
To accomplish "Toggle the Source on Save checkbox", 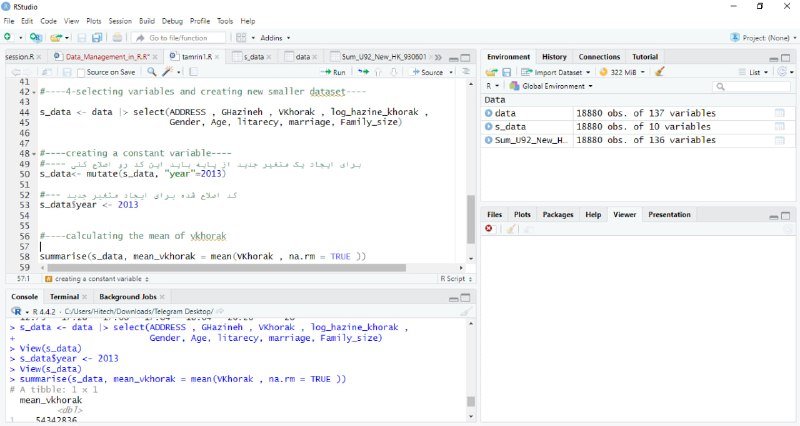I will click(x=81, y=72).
